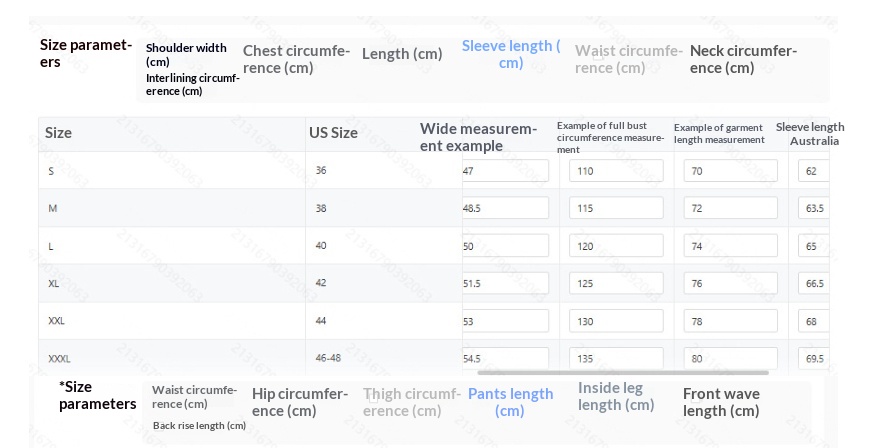Image resolution: width=896 pixels, height=448 pixels.
Task: Select the Front wave length (cm) parameter
Action: click(x=721, y=402)
